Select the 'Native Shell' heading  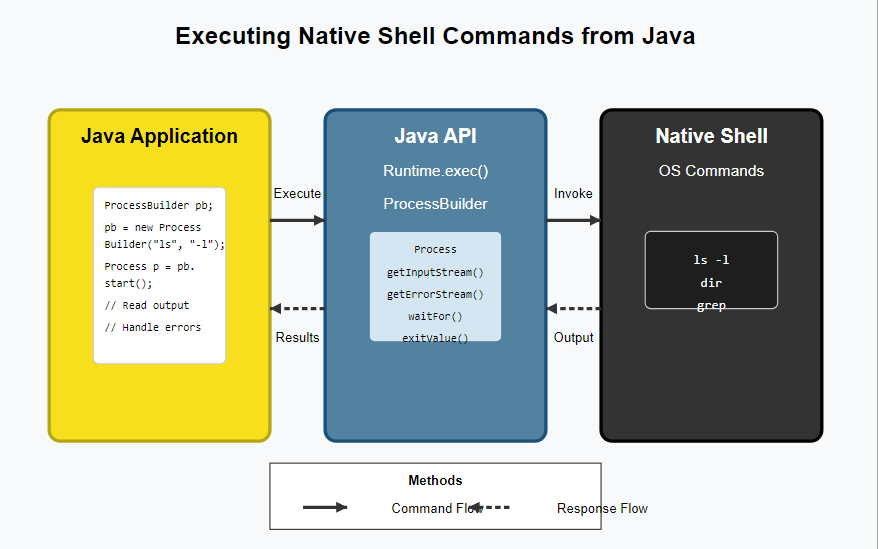(x=711, y=136)
